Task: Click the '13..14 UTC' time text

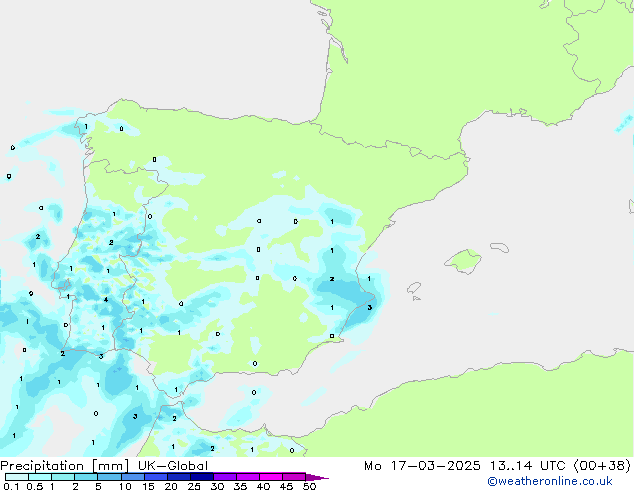Action: (x=527, y=466)
